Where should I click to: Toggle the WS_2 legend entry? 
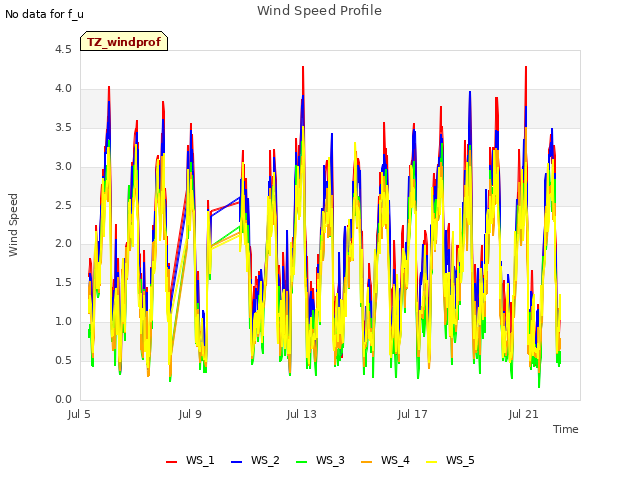(x=255, y=460)
